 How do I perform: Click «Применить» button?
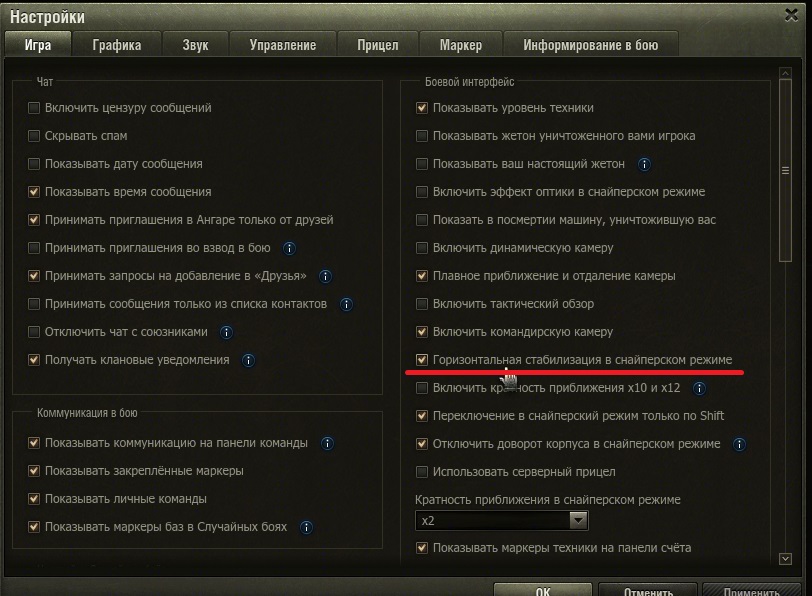751,590
